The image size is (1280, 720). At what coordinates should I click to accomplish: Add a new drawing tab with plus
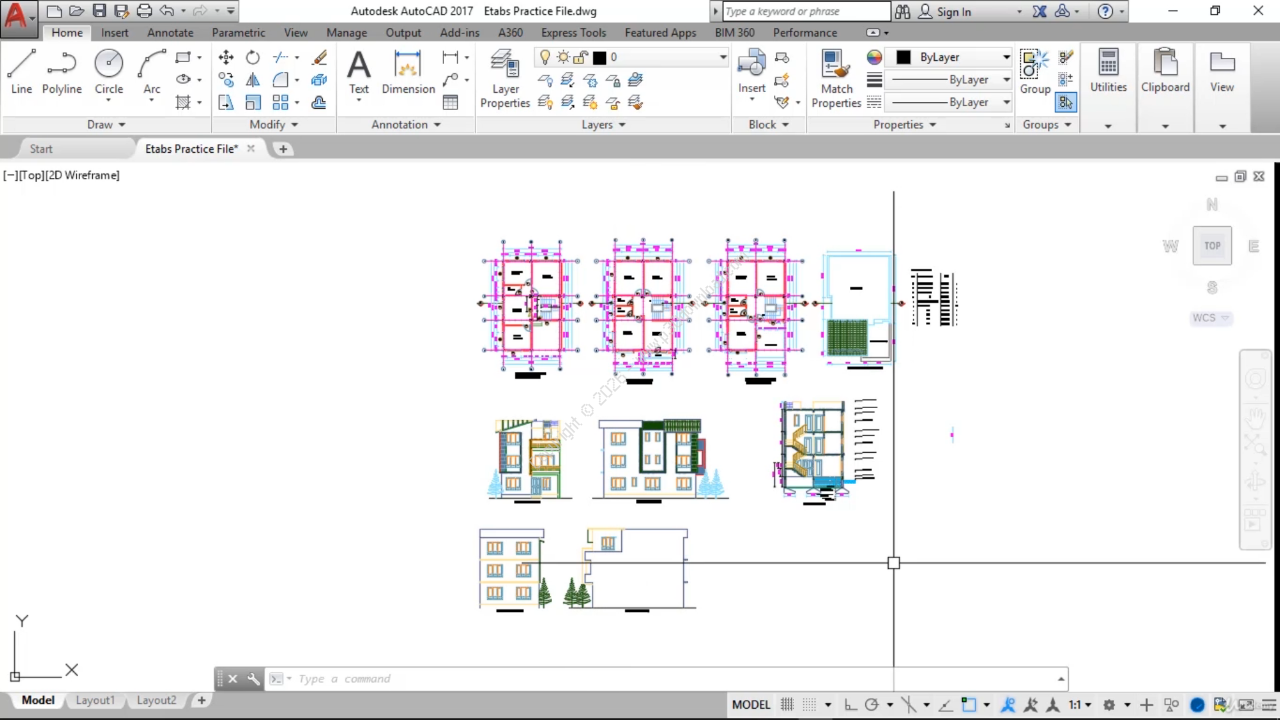point(283,148)
